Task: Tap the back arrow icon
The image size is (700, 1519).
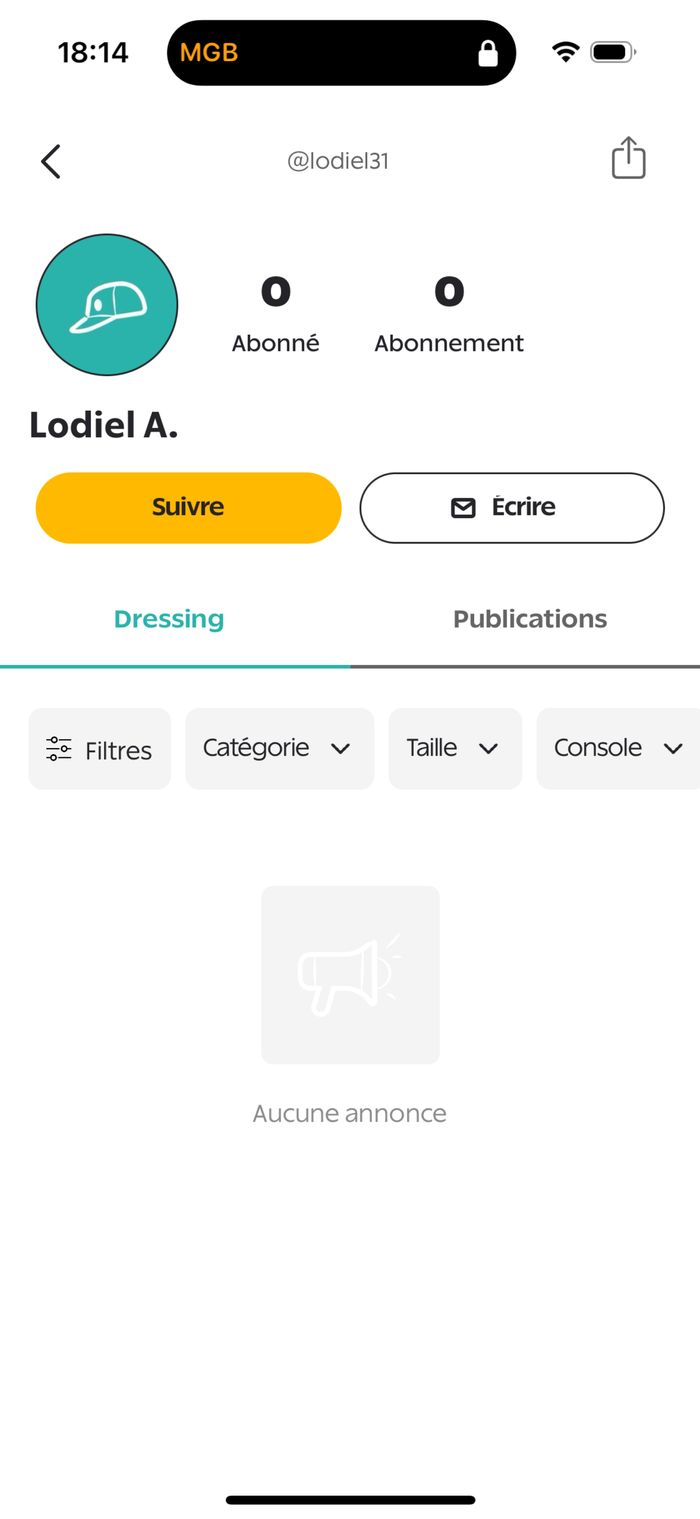Action: pyautogui.click(x=51, y=161)
